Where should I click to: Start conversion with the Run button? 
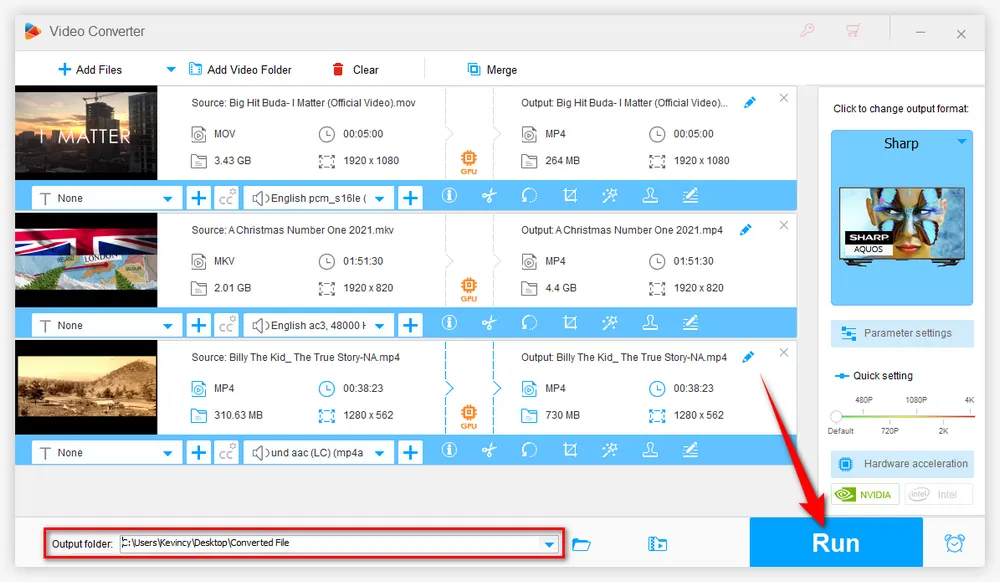coord(836,542)
